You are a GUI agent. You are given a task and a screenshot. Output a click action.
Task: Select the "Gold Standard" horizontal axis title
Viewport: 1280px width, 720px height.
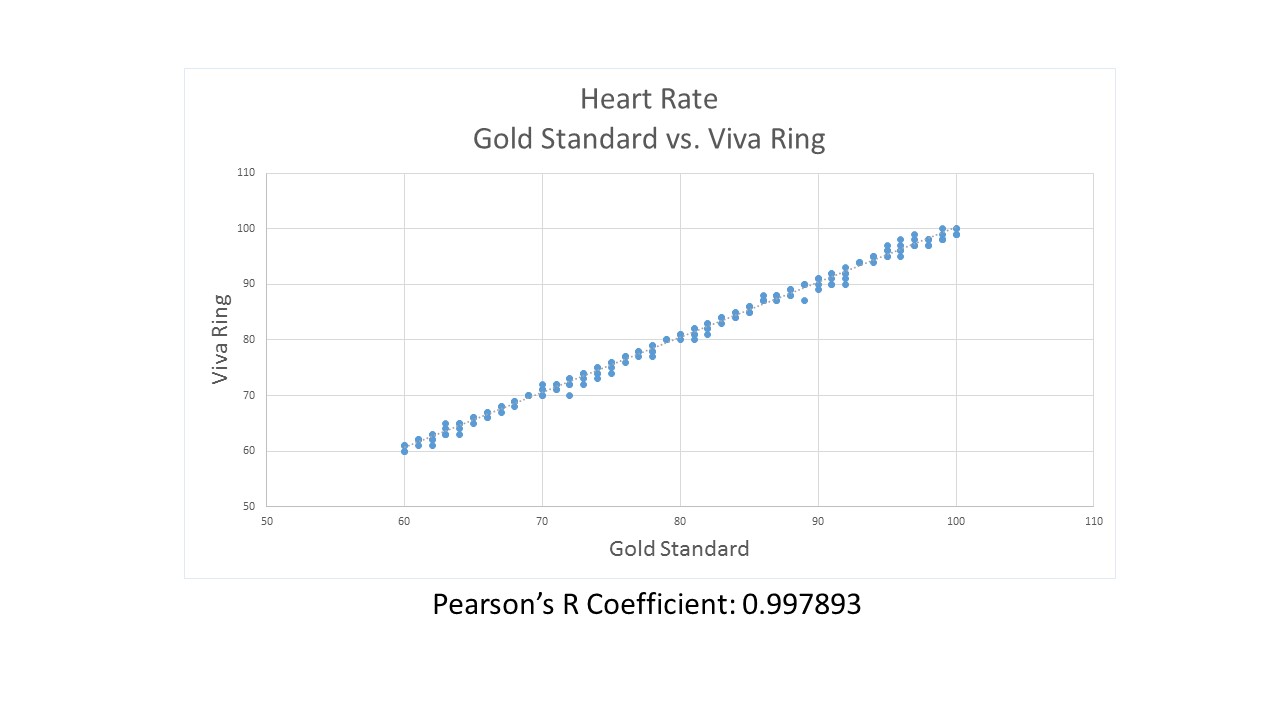pyautogui.click(x=679, y=548)
